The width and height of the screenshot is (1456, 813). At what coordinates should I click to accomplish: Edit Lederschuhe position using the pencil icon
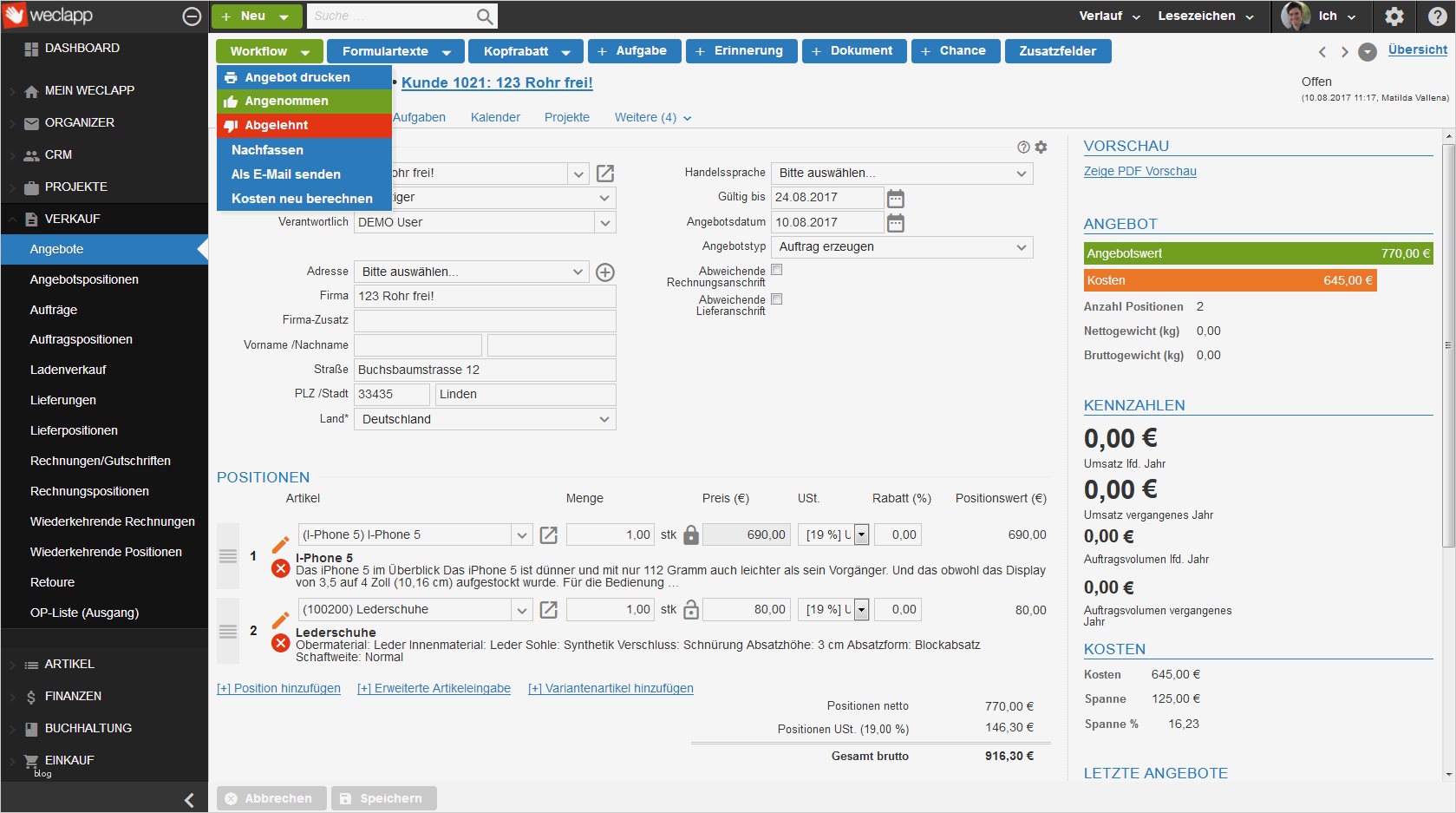click(280, 620)
